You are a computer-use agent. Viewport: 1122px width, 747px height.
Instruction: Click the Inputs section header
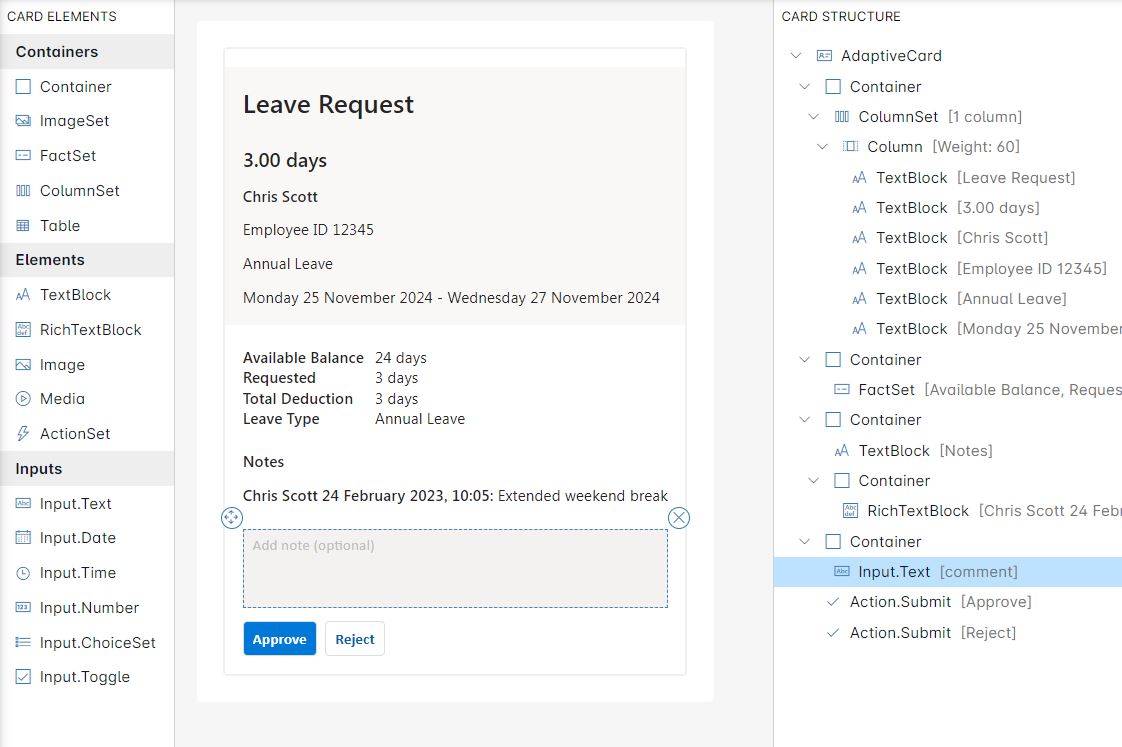[87, 469]
